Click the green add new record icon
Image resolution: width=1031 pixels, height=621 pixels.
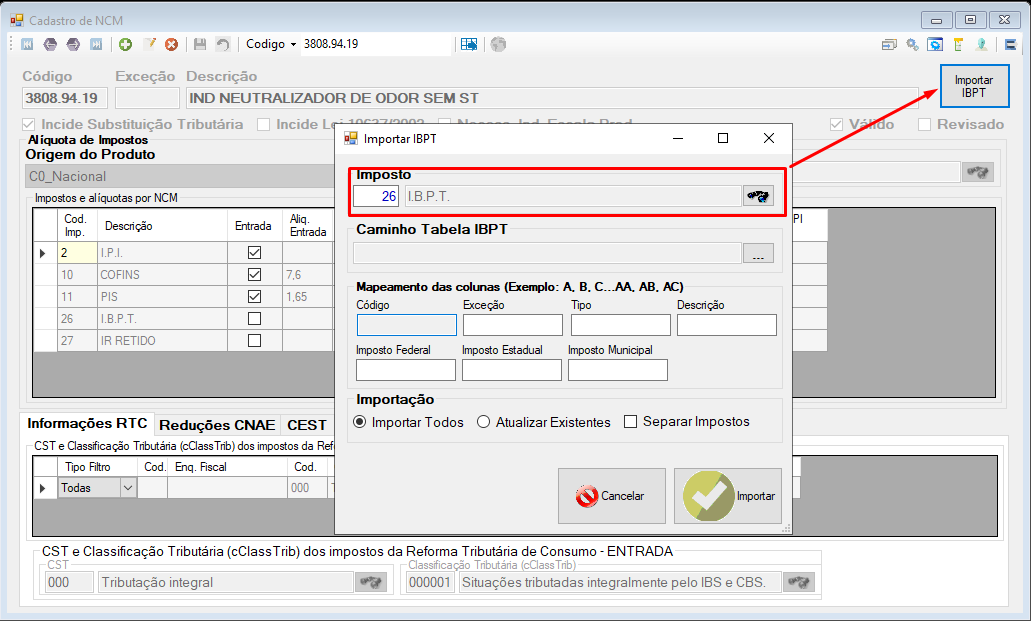pyautogui.click(x=125, y=44)
